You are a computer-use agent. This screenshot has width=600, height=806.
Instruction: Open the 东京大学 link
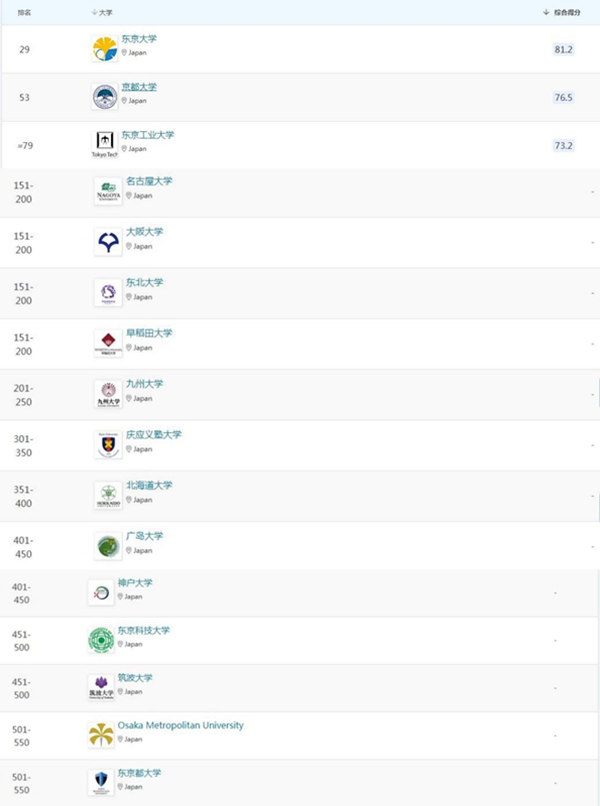tap(139, 39)
